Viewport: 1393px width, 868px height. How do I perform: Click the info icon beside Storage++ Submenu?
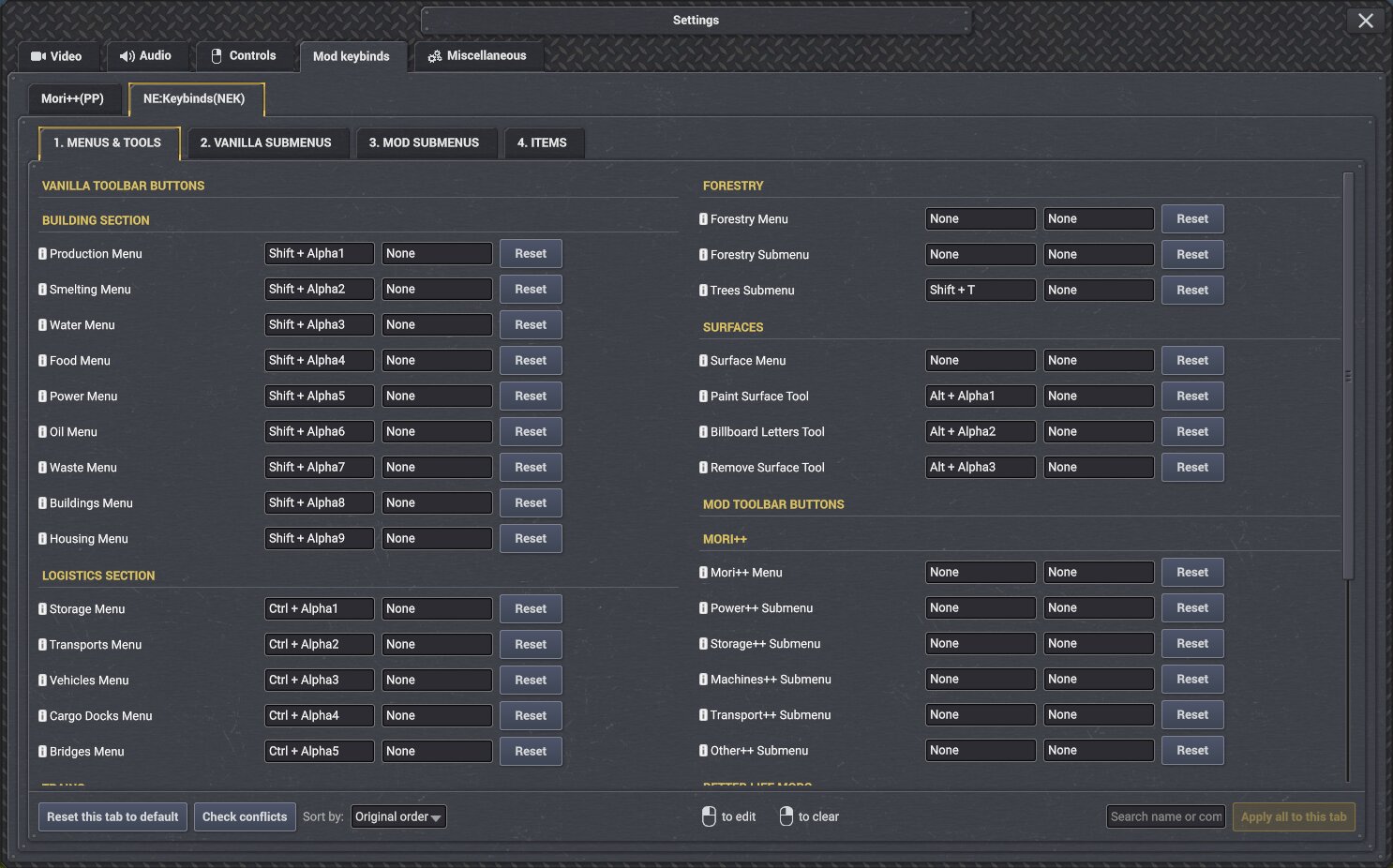point(703,644)
